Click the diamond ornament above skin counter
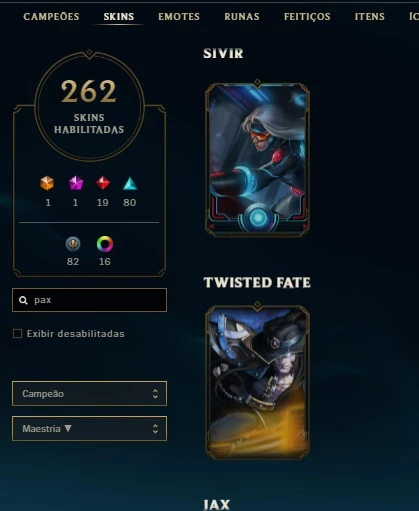 89,53
